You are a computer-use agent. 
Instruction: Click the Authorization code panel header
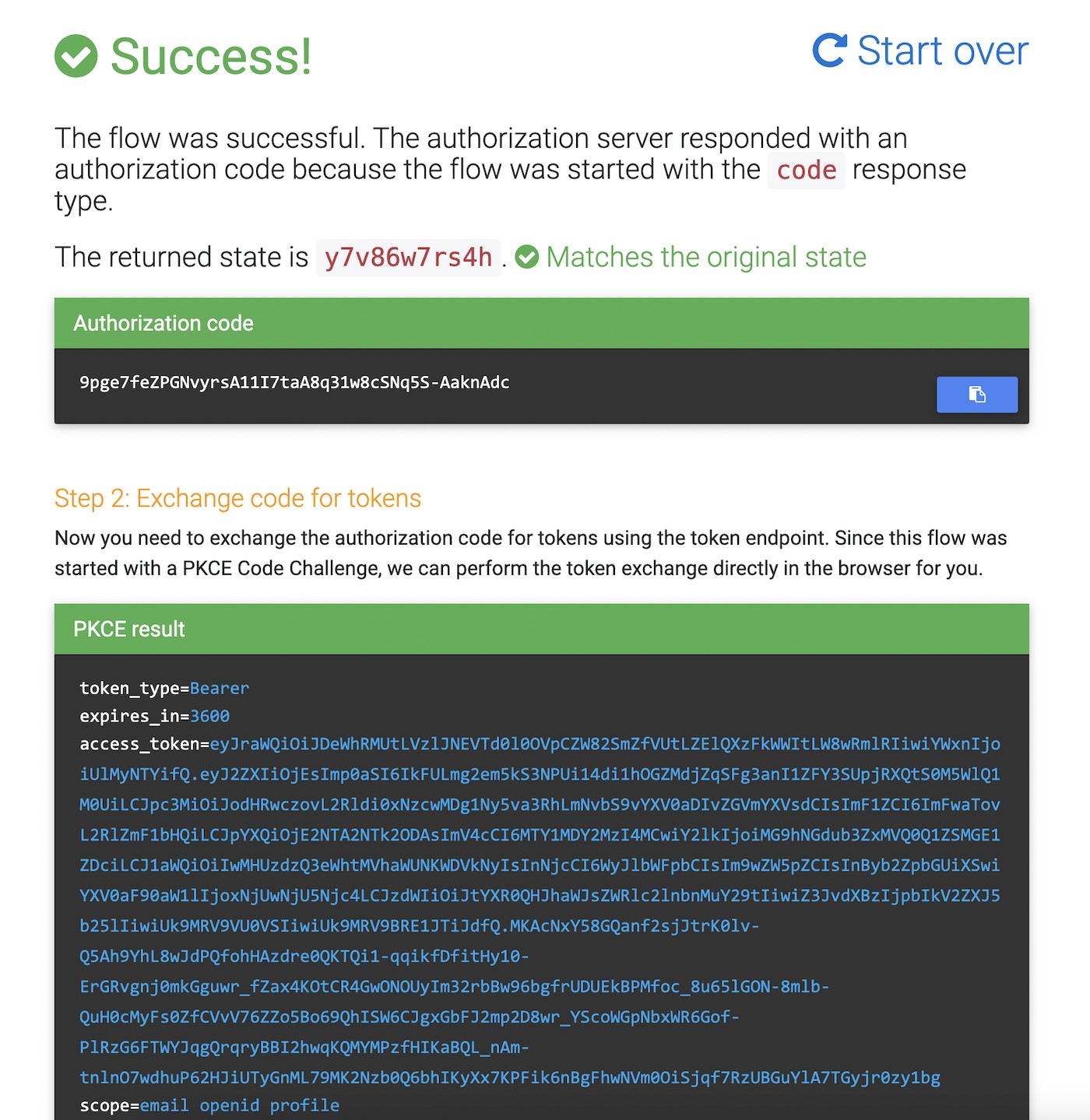coord(541,323)
